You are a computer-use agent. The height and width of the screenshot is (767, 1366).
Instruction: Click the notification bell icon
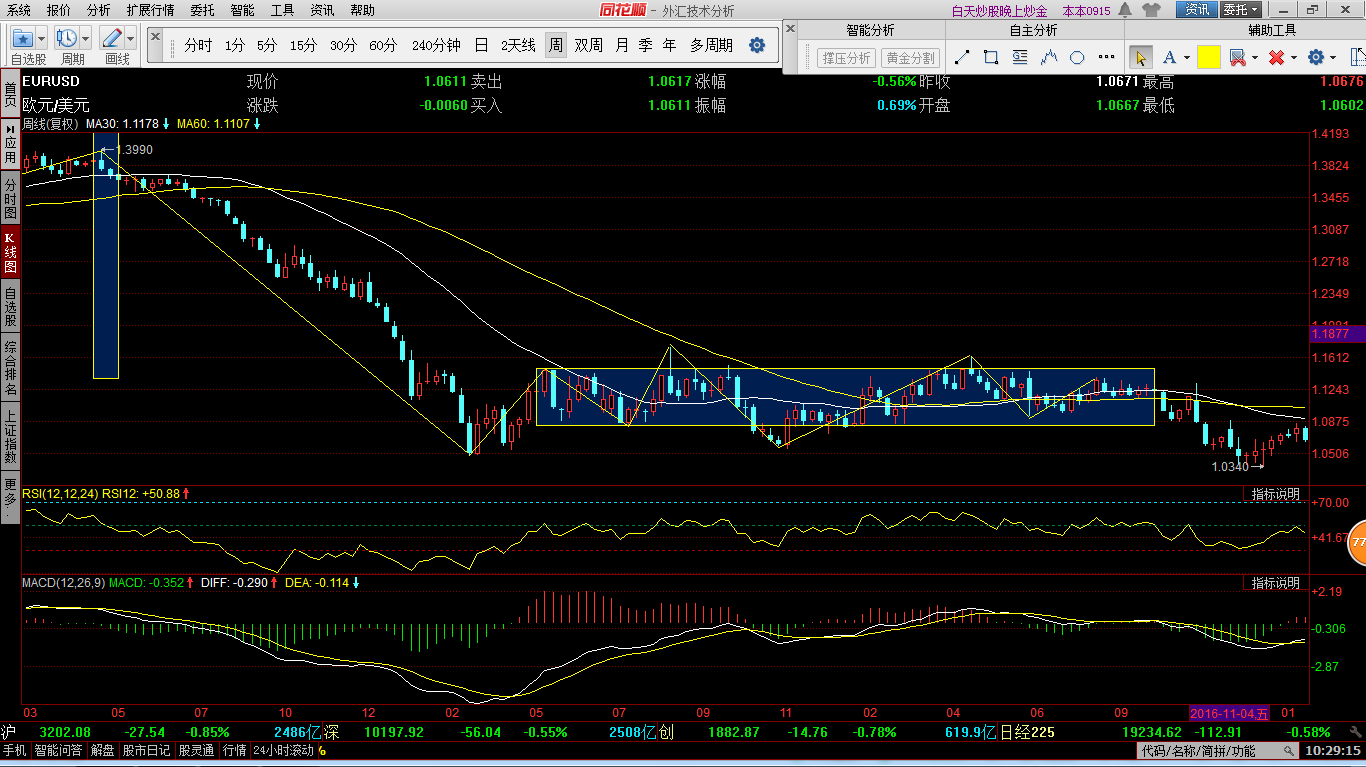coord(1125,10)
